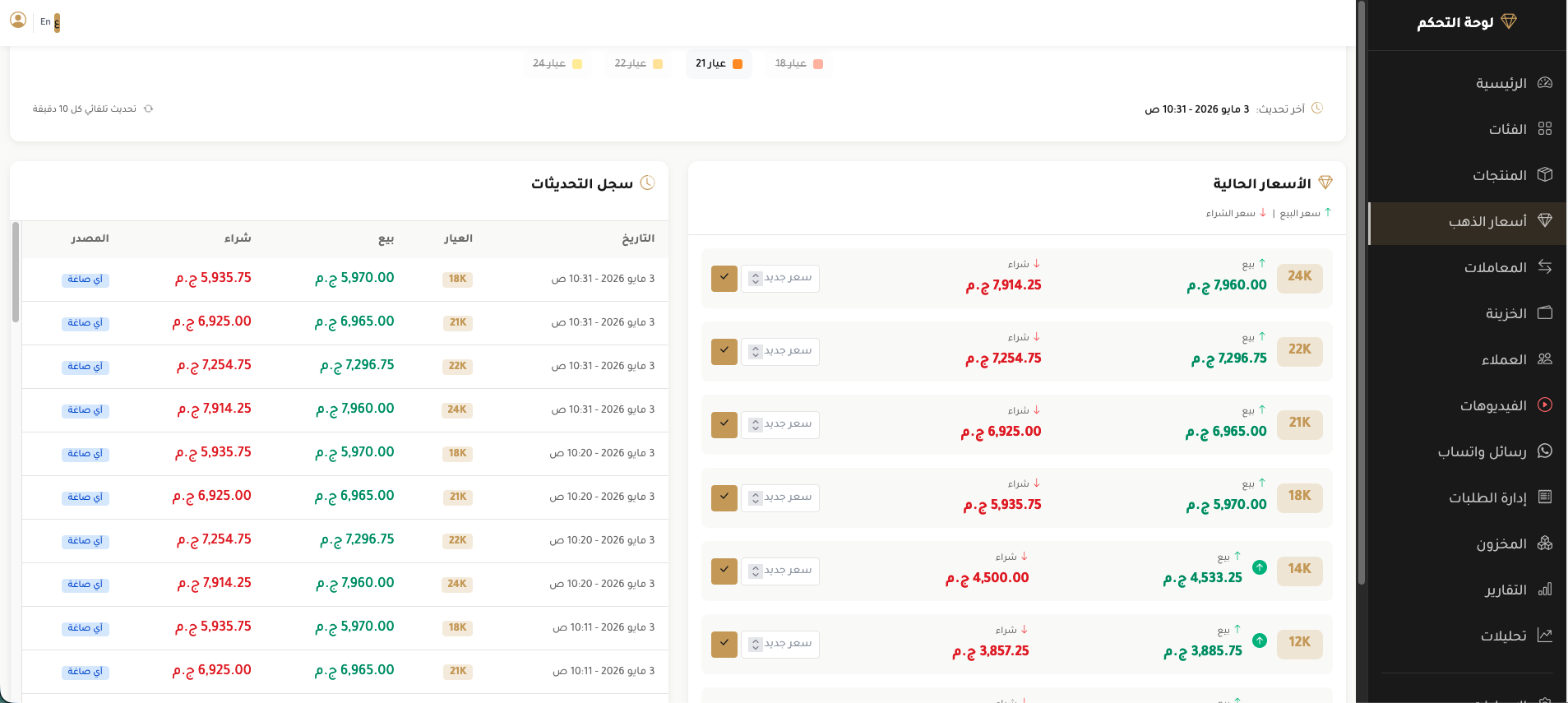The width and height of the screenshot is (1568, 703).
Task: Click the المصدر column header
Action: pos(90,238)
